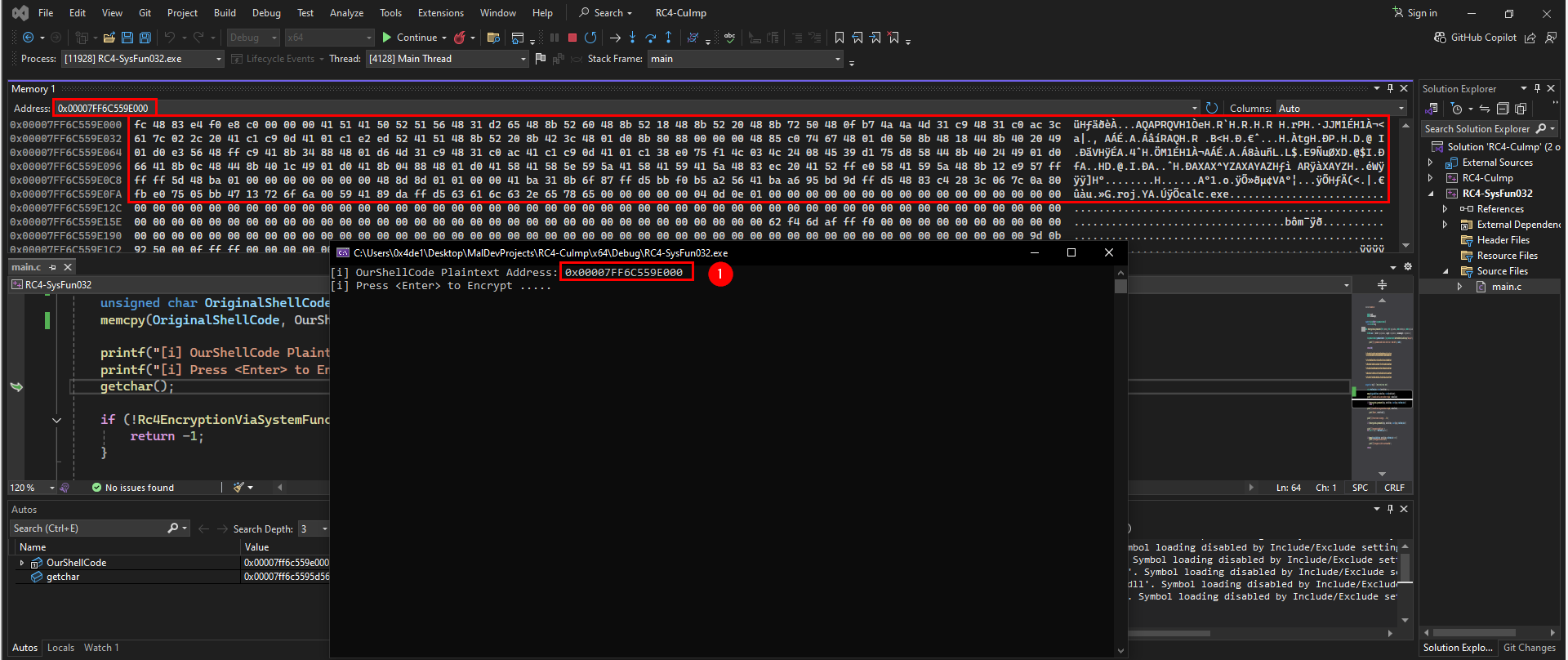Open GitHub Copilot
The width and height of the screenshot is (1568, 660).
click(x=1476, y=38)
